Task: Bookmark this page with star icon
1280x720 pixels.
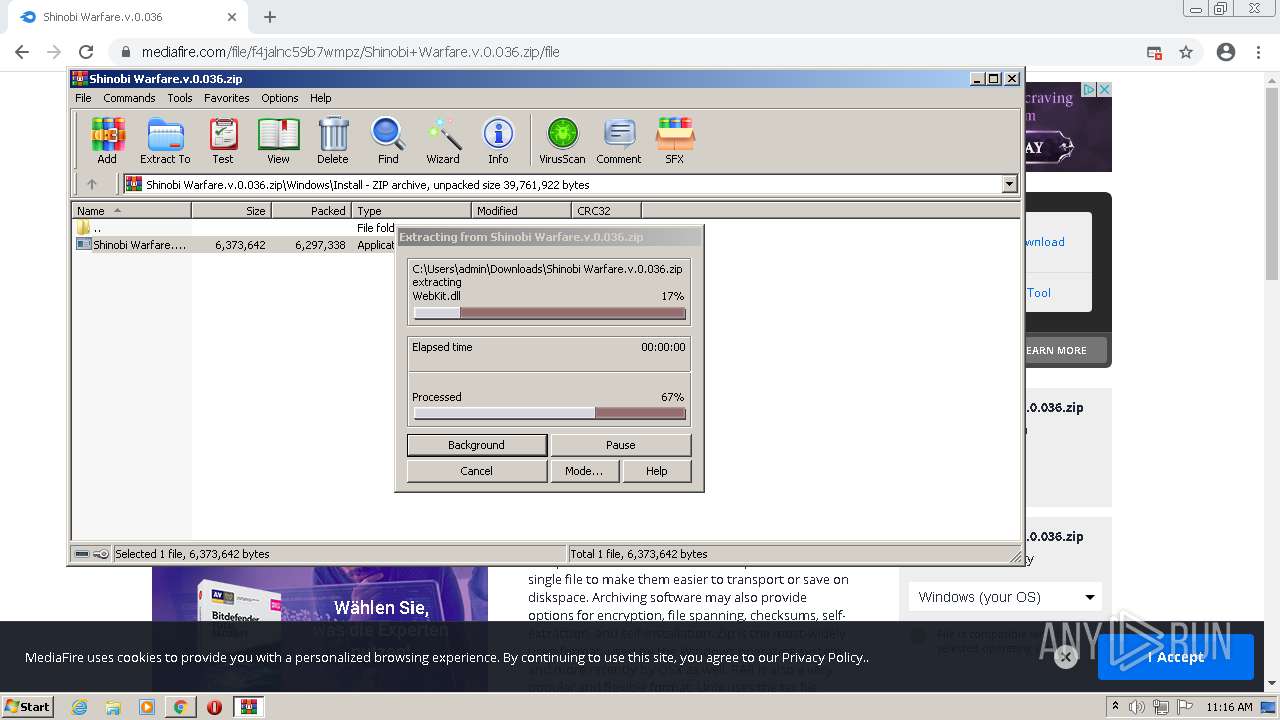Action: click(x=1186, y=52)
